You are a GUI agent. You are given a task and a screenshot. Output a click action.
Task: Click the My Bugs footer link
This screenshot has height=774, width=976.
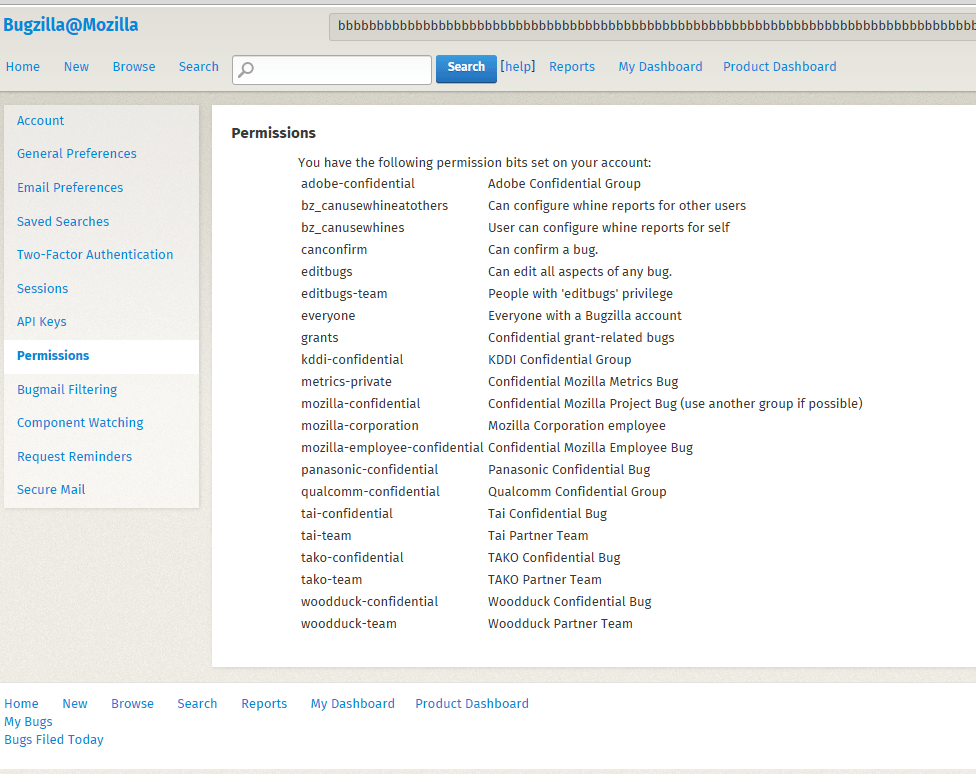(28, 722)
